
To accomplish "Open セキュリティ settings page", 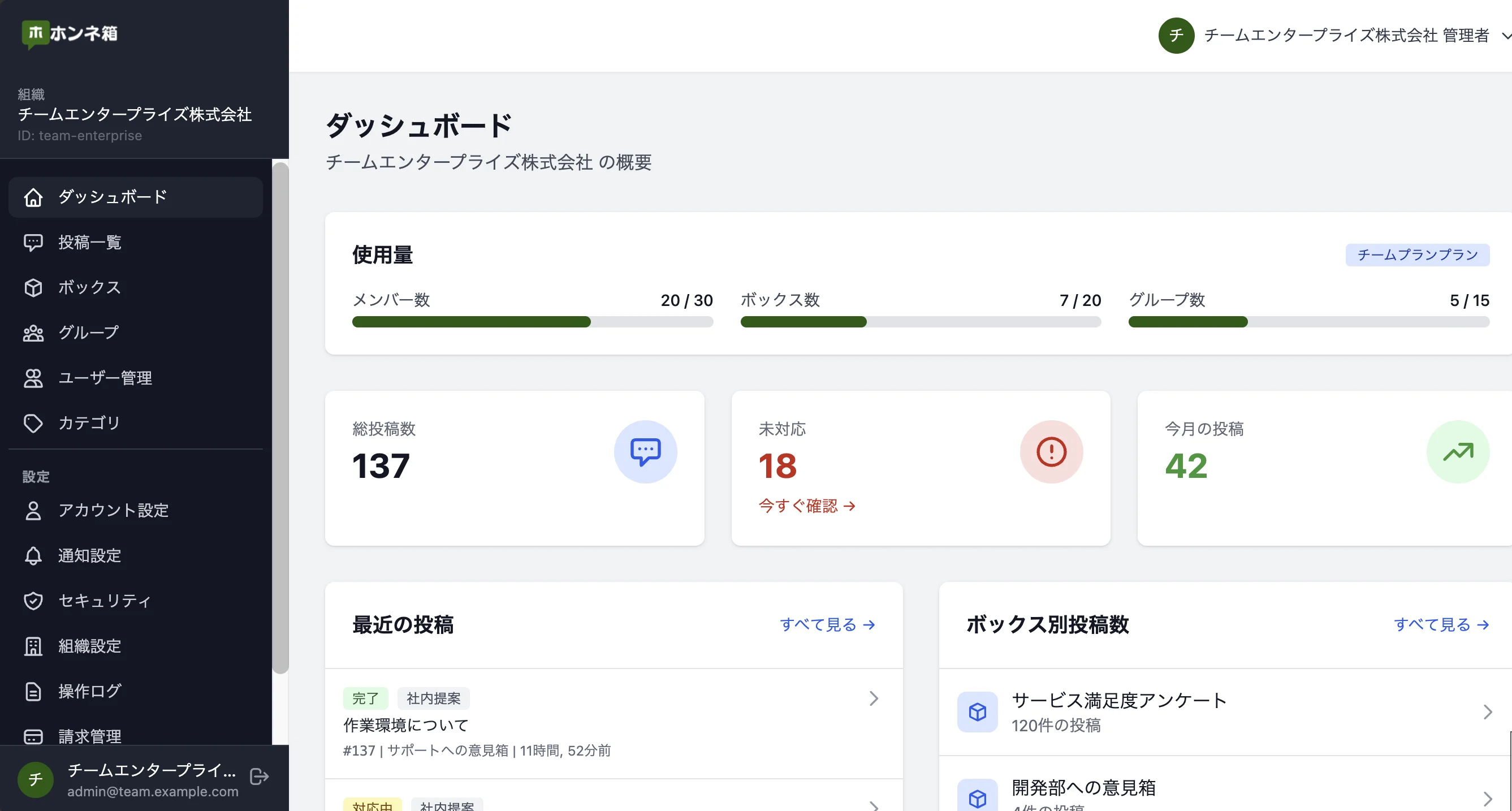I will [x=105, y=600].
